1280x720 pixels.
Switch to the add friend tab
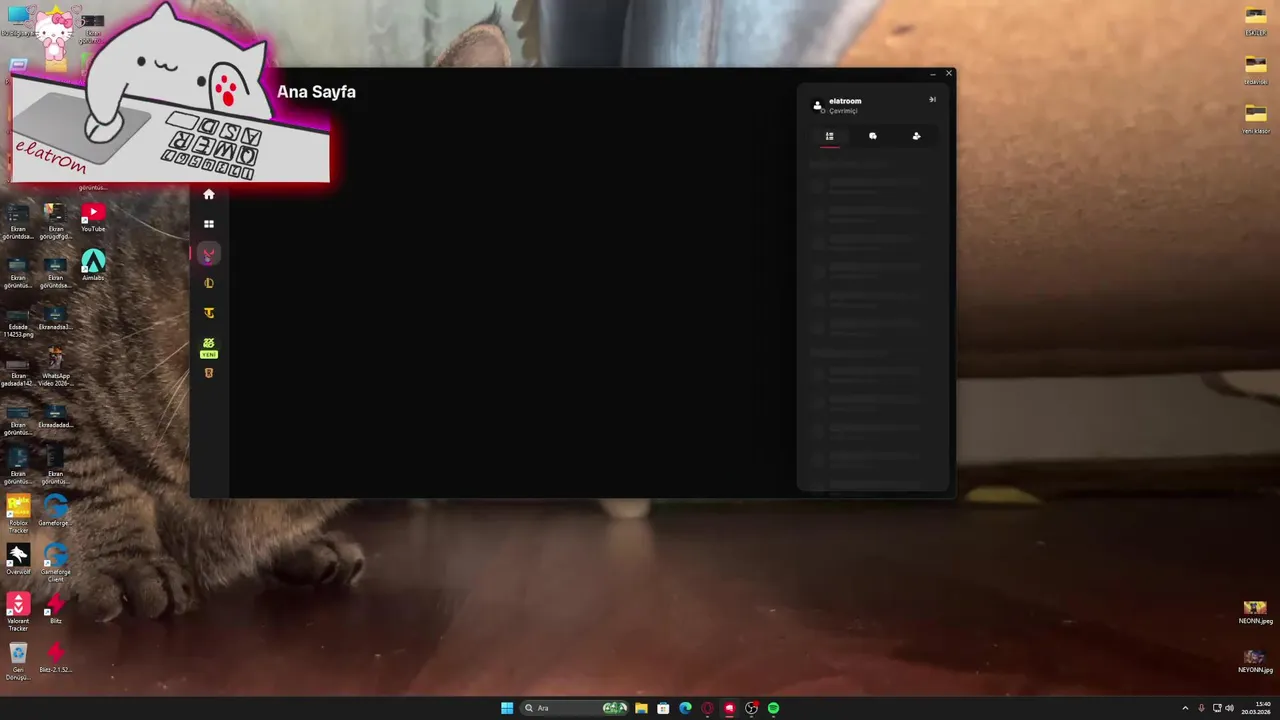tap(916, 136)
